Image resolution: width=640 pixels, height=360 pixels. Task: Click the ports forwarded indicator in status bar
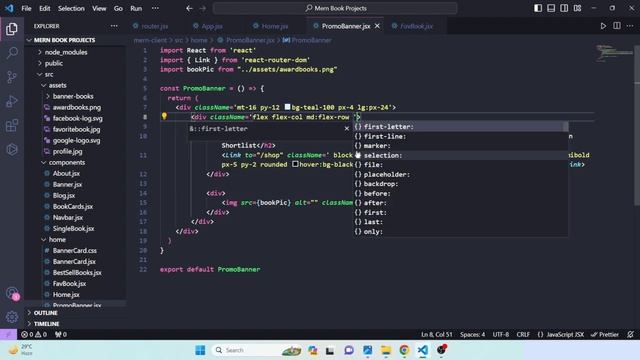click(61, 334)
